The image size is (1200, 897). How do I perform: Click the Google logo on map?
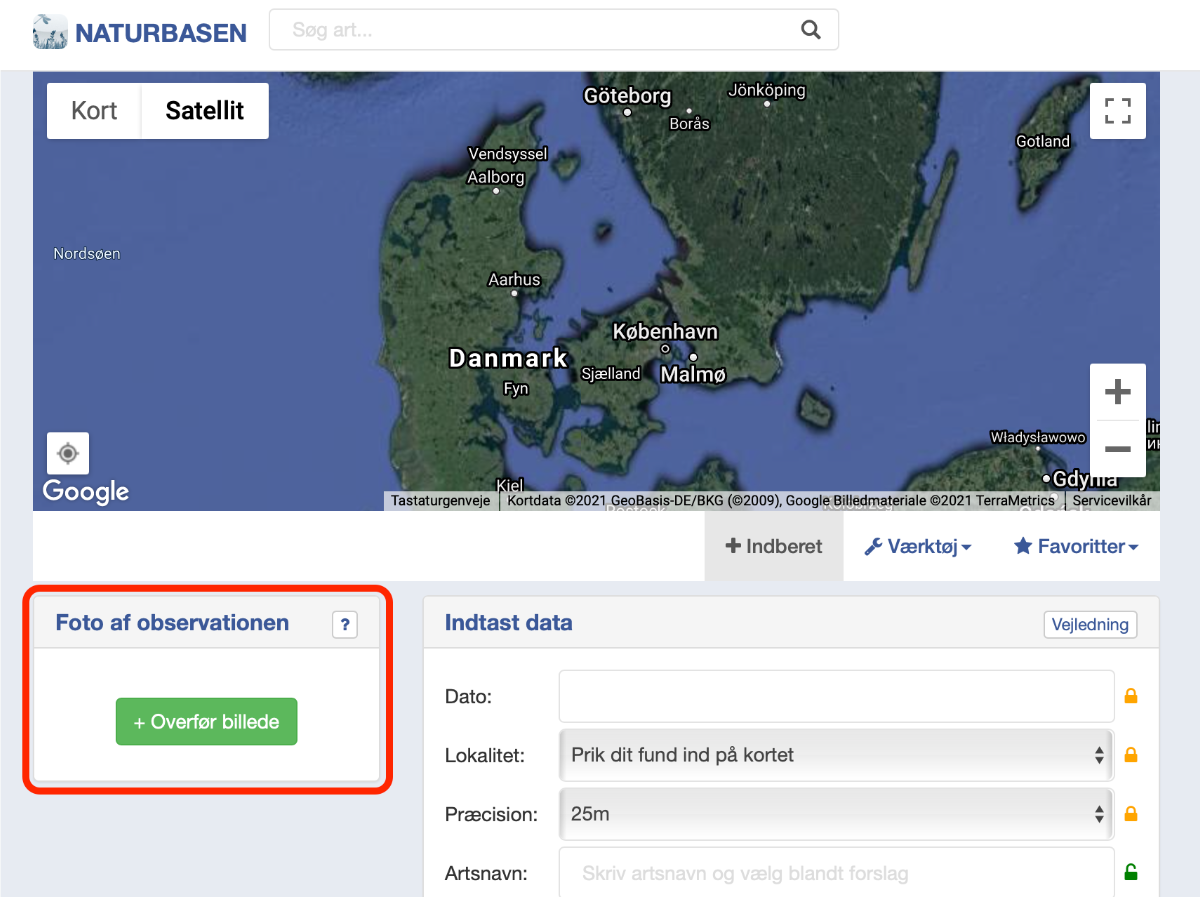tap(86, 491)
